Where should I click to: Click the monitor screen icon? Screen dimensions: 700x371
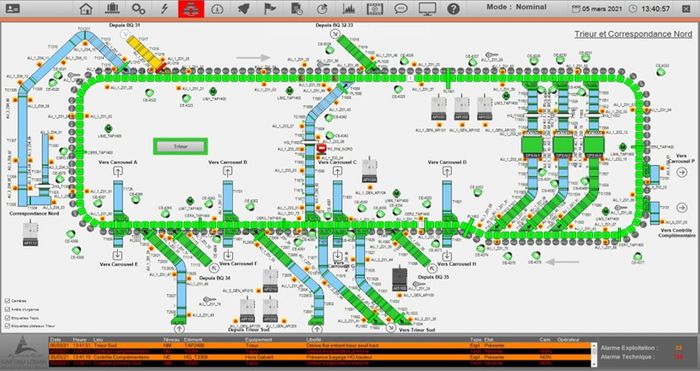(427, 8)
